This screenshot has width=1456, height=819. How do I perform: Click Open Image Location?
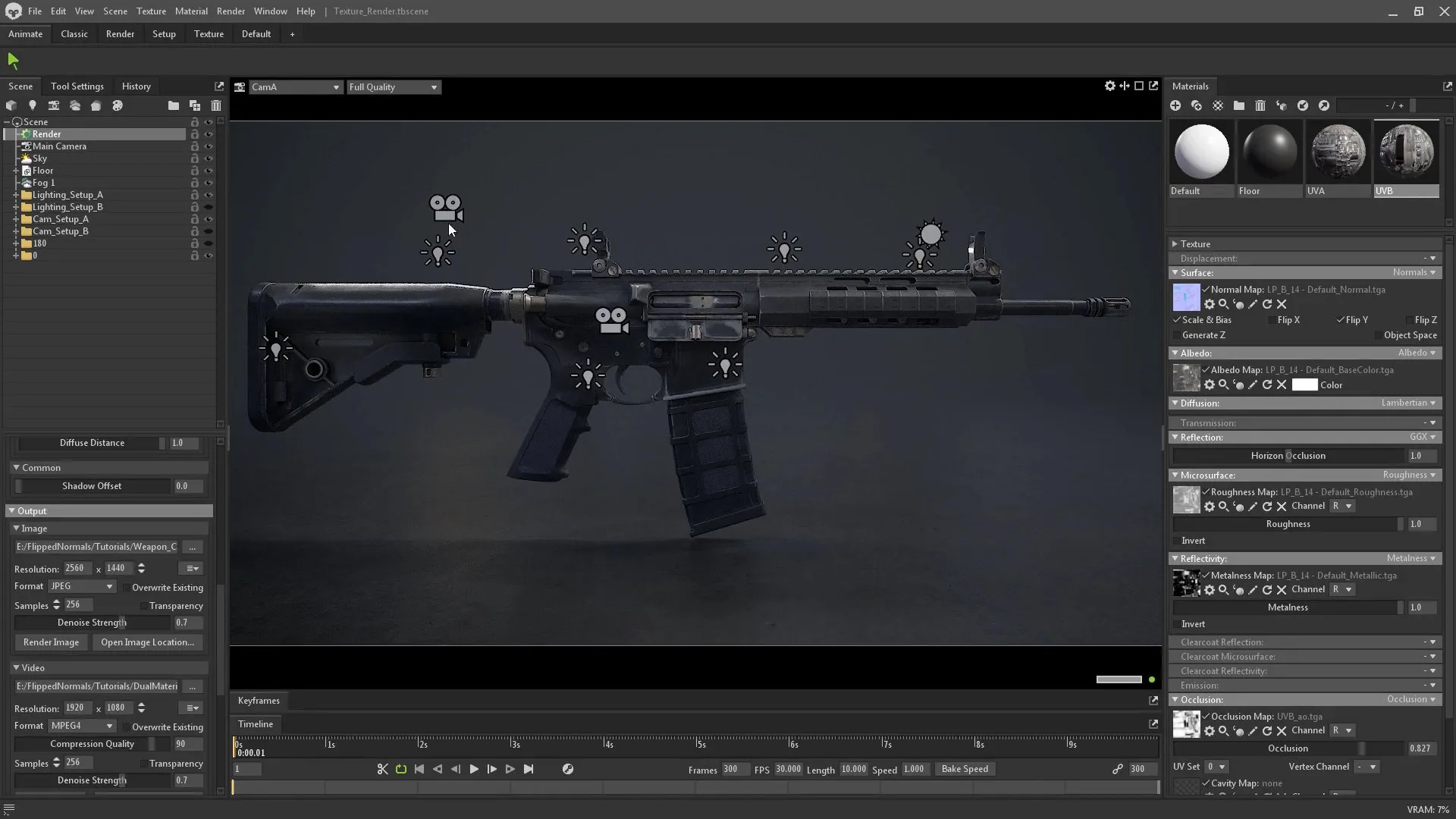(147, 642)
